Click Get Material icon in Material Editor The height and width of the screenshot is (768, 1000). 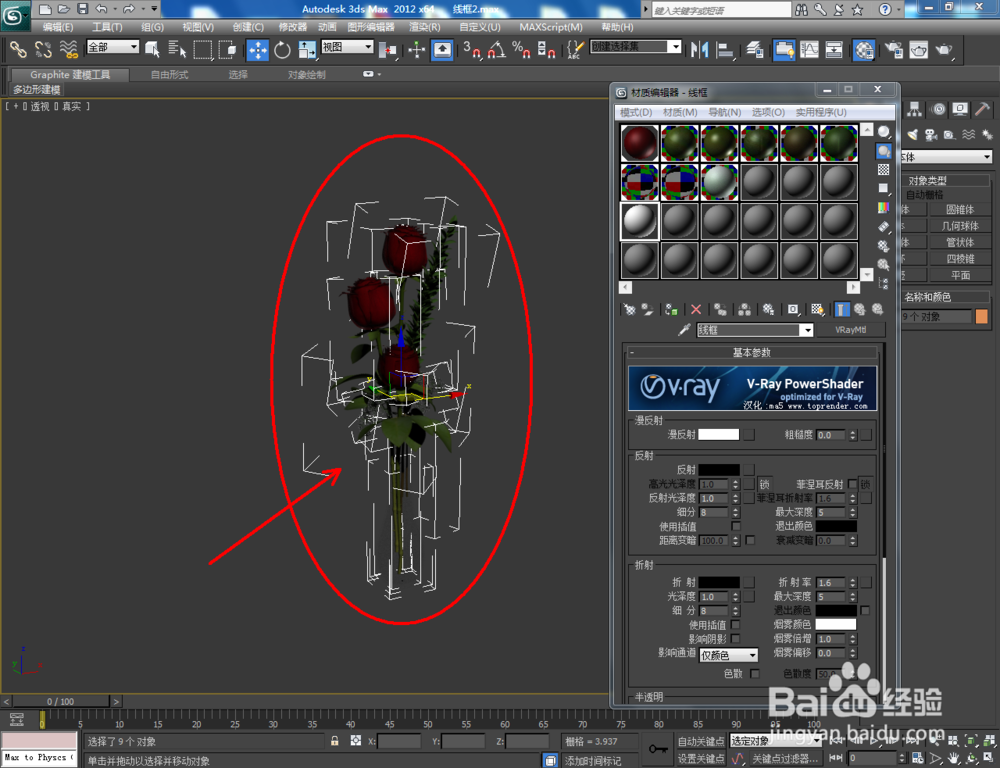[629, 309]
